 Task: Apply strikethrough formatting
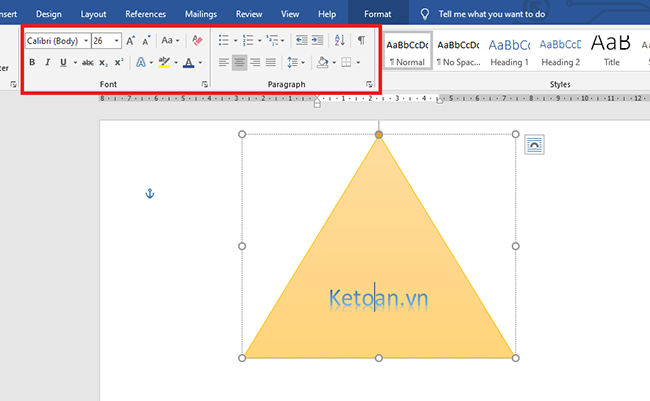(x=87, y=63)
